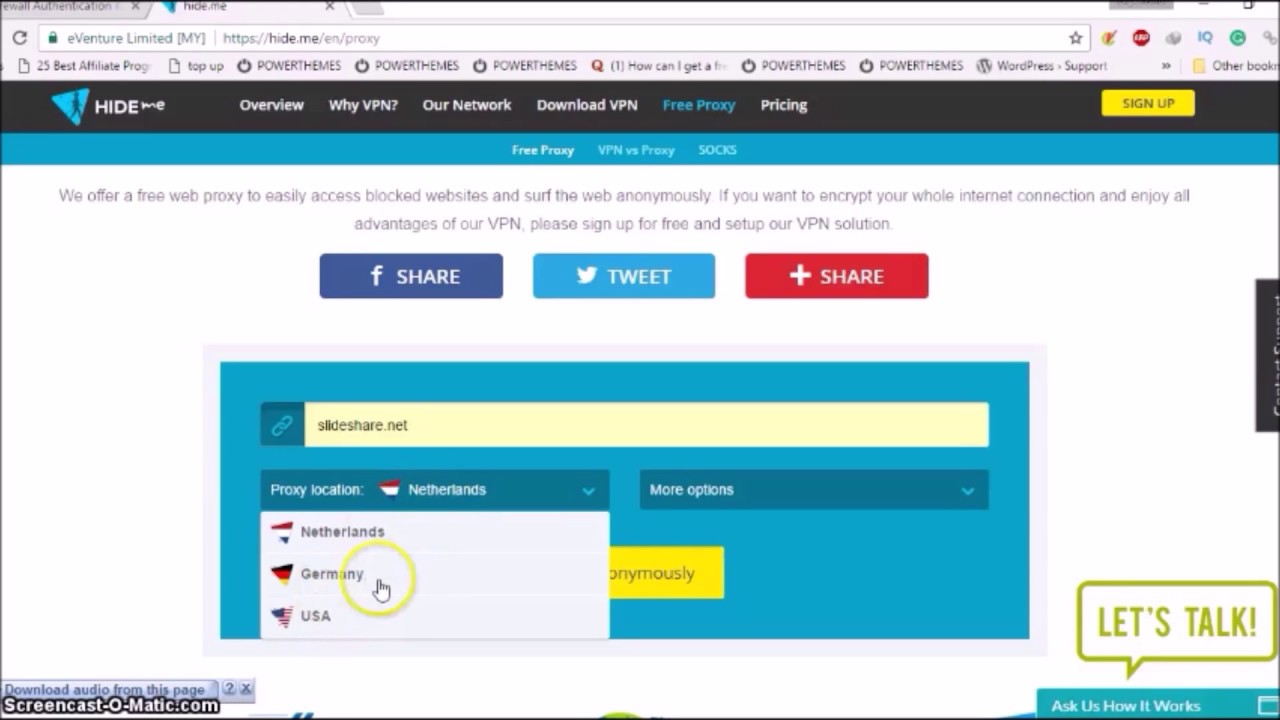Click the link icon beside URL field
Image resolution: width=1280 pixels, height=720 pixels.
pyautogui.click(x=282, y=425)
